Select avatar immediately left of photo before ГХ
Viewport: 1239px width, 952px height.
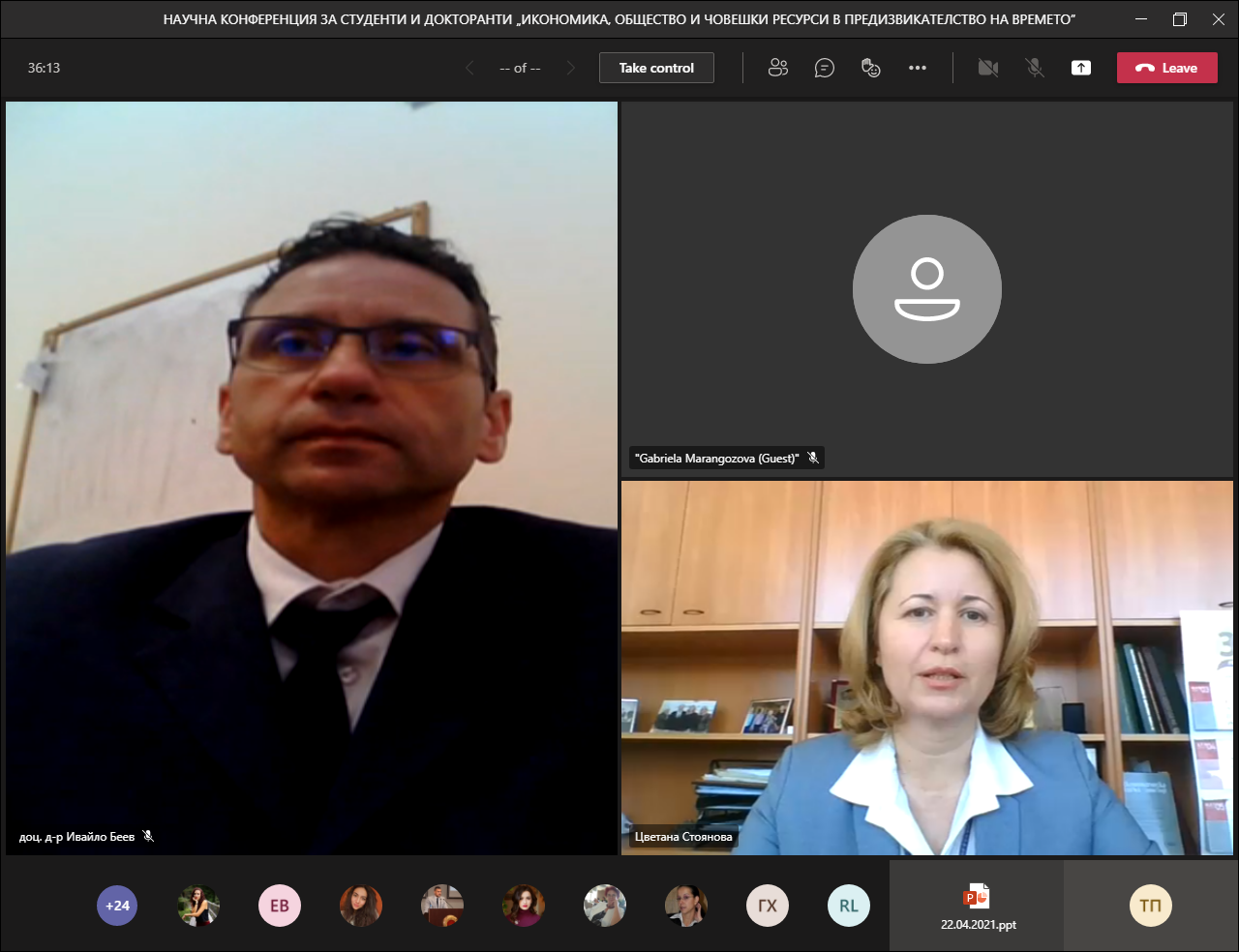(x=605, y=906)
